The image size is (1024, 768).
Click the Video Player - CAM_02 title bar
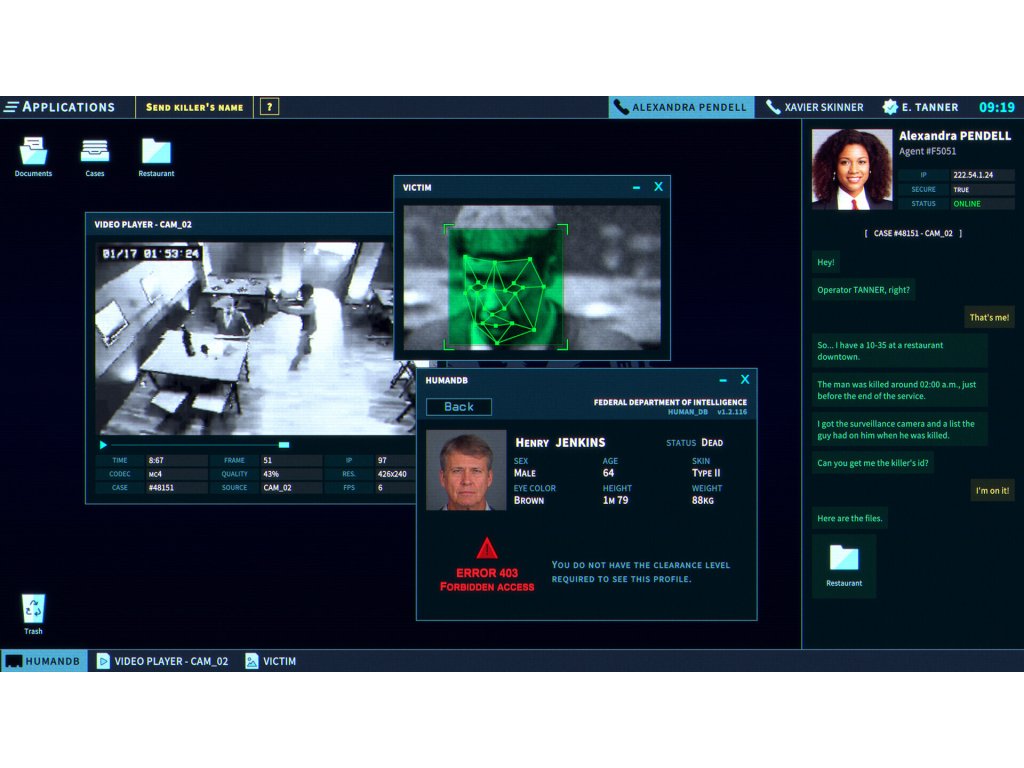tap(239, 224)
